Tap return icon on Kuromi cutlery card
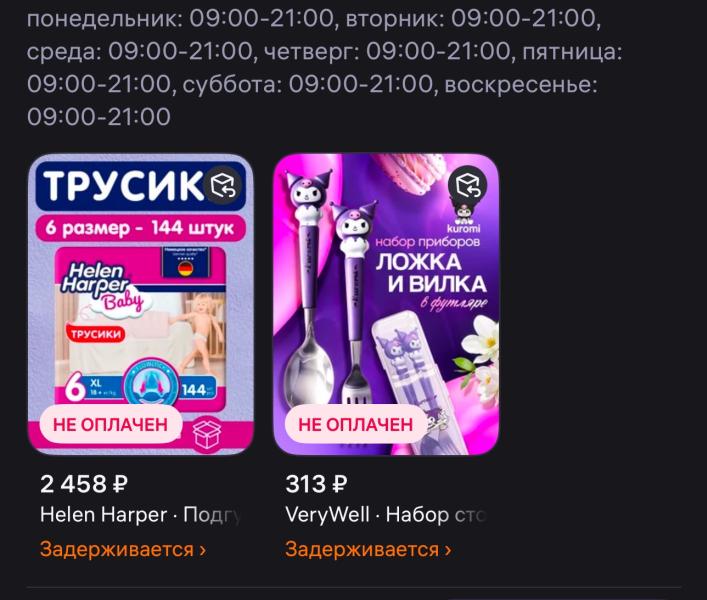This screenshot has width=707, height=600. (468, 185)
